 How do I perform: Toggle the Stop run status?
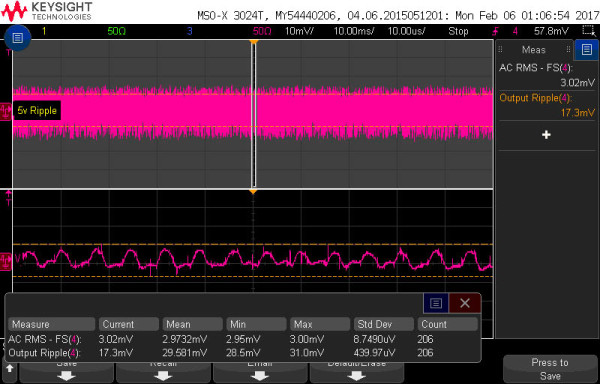[x=458, y=31]
